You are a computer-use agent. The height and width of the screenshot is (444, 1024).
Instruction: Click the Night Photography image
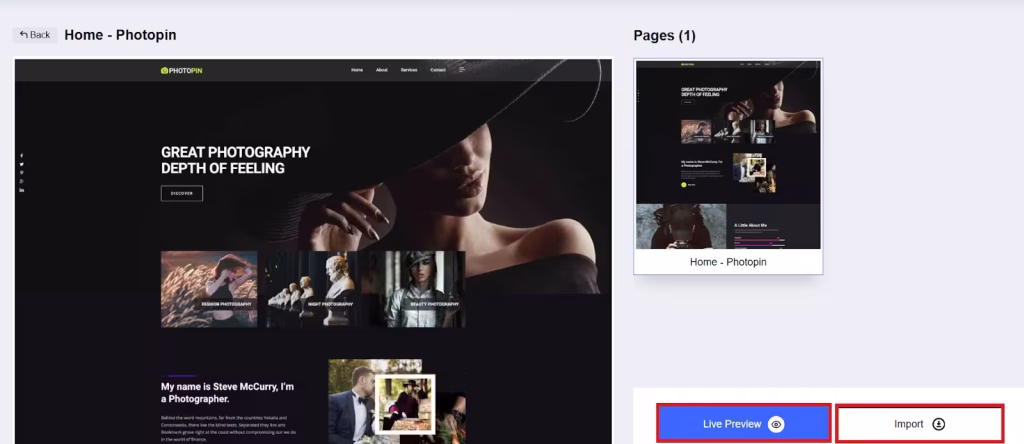(312, 289)
